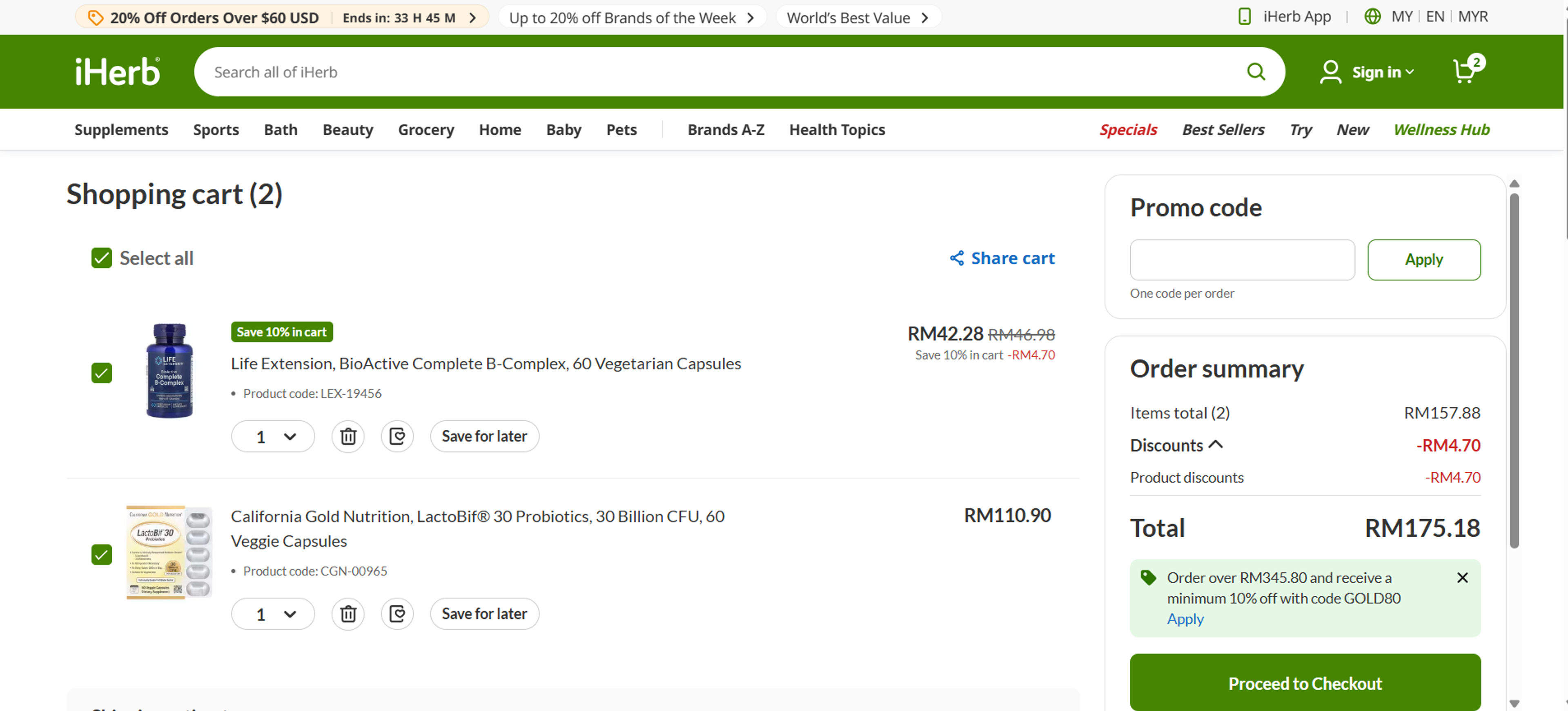
Task: Save LactoBif 30 Probiotics for later
Action: pos(485,614)
